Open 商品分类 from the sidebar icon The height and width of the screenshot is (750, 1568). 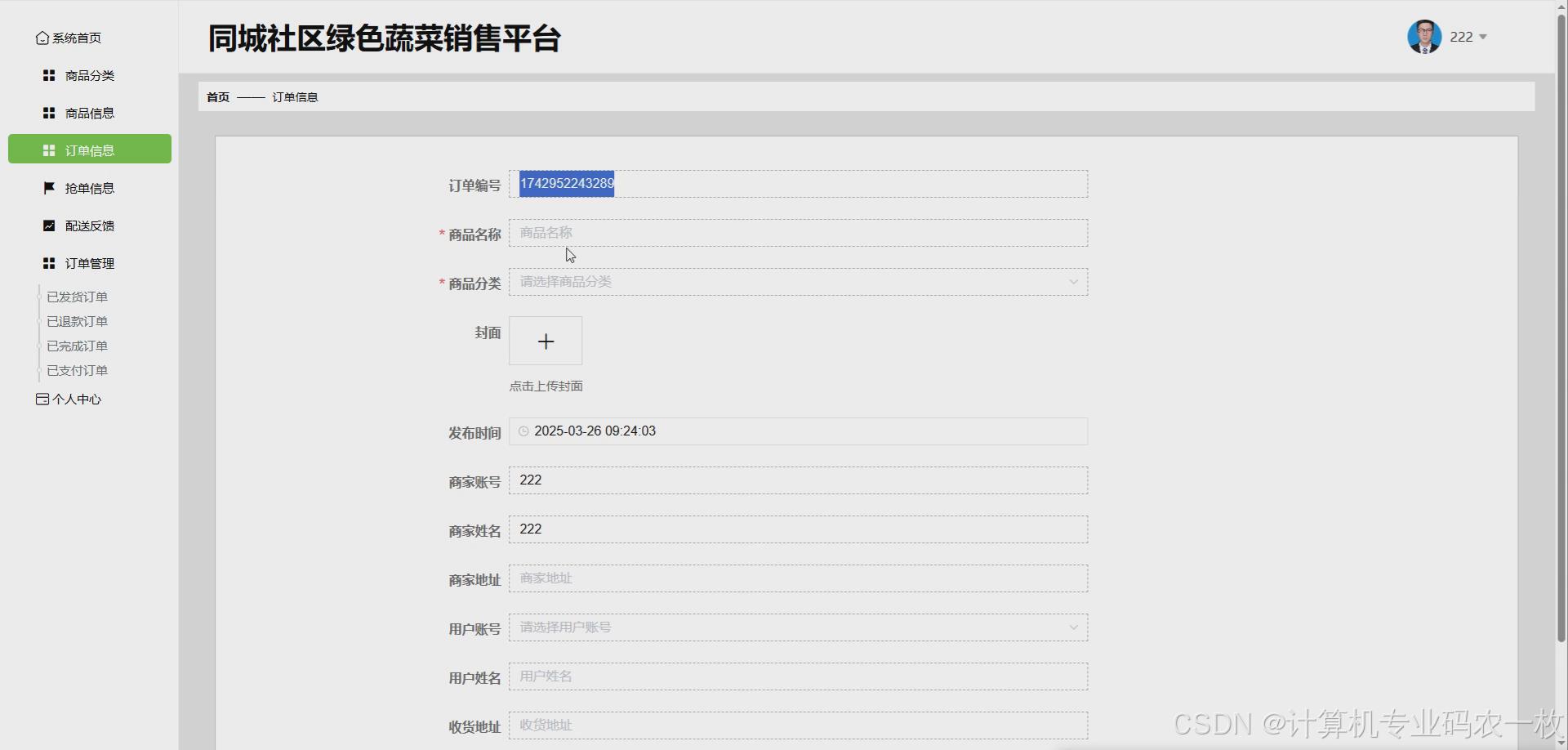click(49, 75)
